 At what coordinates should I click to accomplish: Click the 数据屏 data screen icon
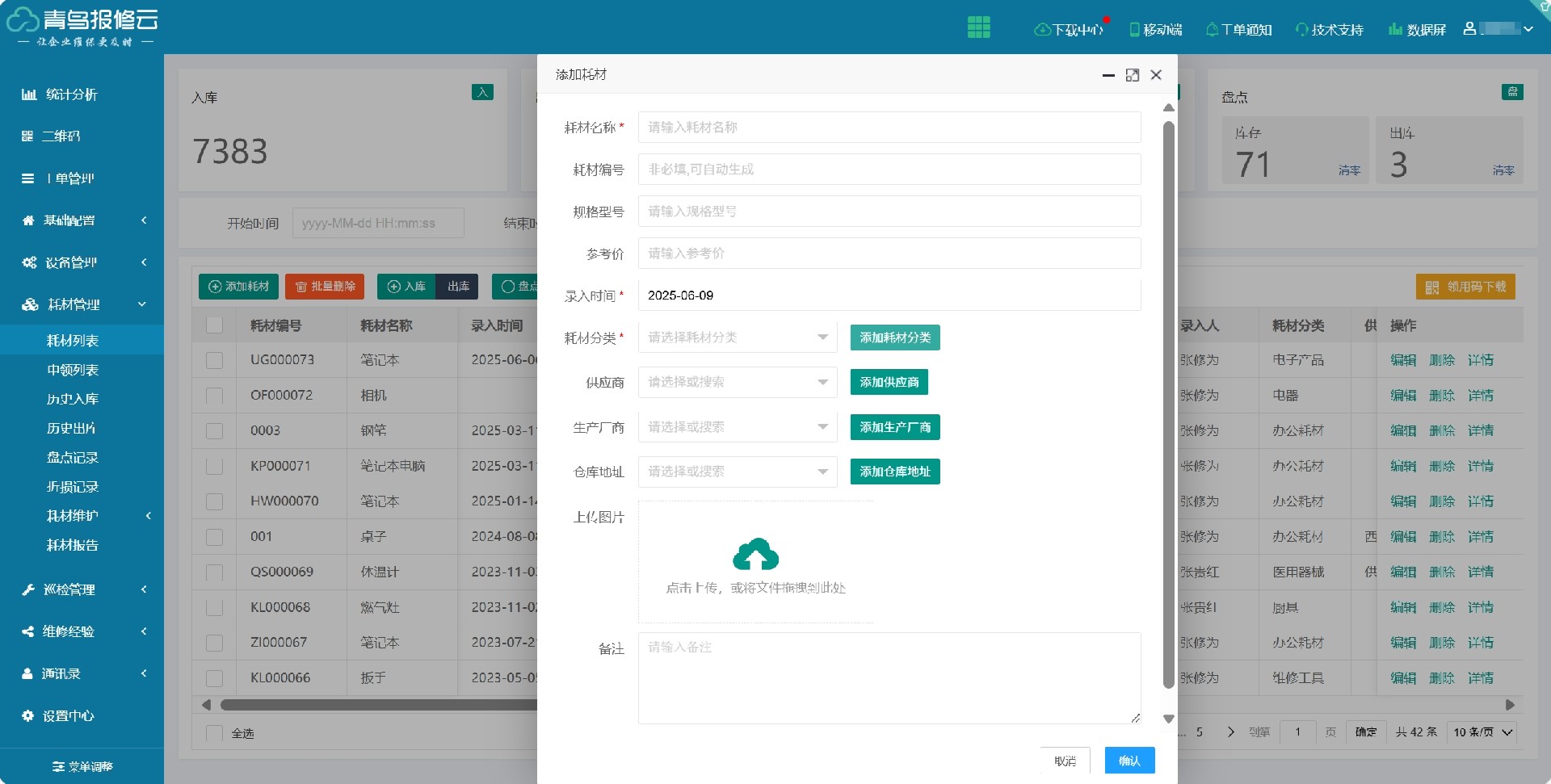coord(1395,30)
